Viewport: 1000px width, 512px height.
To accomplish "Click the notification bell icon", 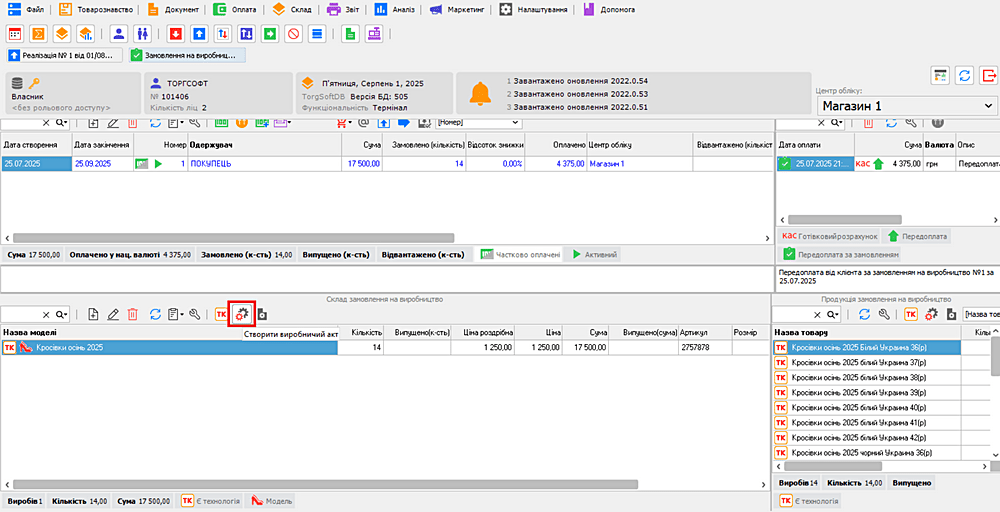I will click(x=480, y=93).
